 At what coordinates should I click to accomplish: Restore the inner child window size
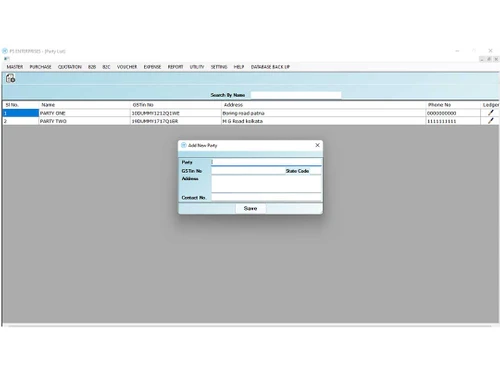489,59
